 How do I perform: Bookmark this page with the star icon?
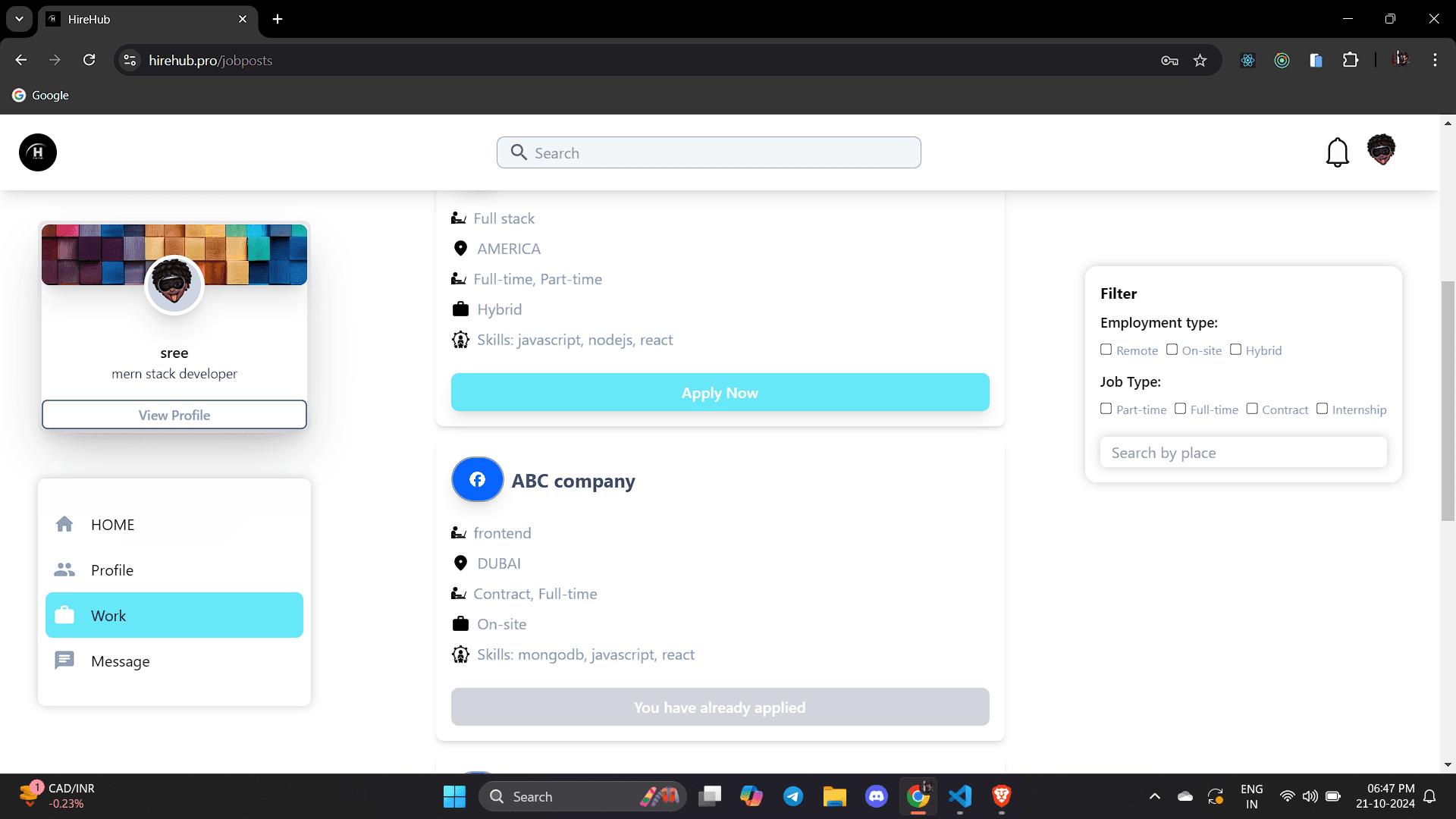click(1200, 60)
